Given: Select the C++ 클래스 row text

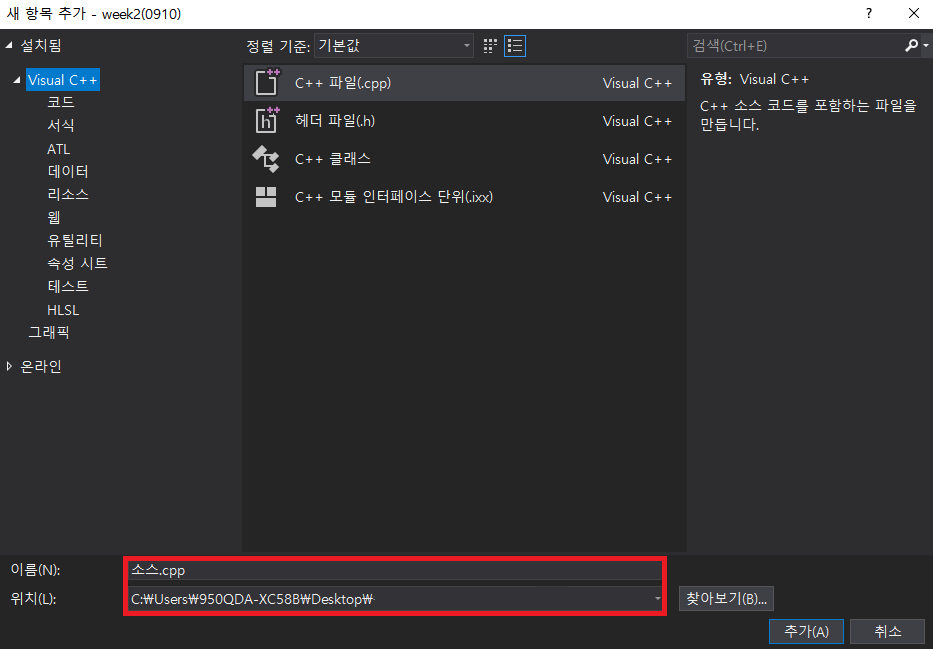Looking at the screenshot, I should pyautogui.click(x=333, y=159).
